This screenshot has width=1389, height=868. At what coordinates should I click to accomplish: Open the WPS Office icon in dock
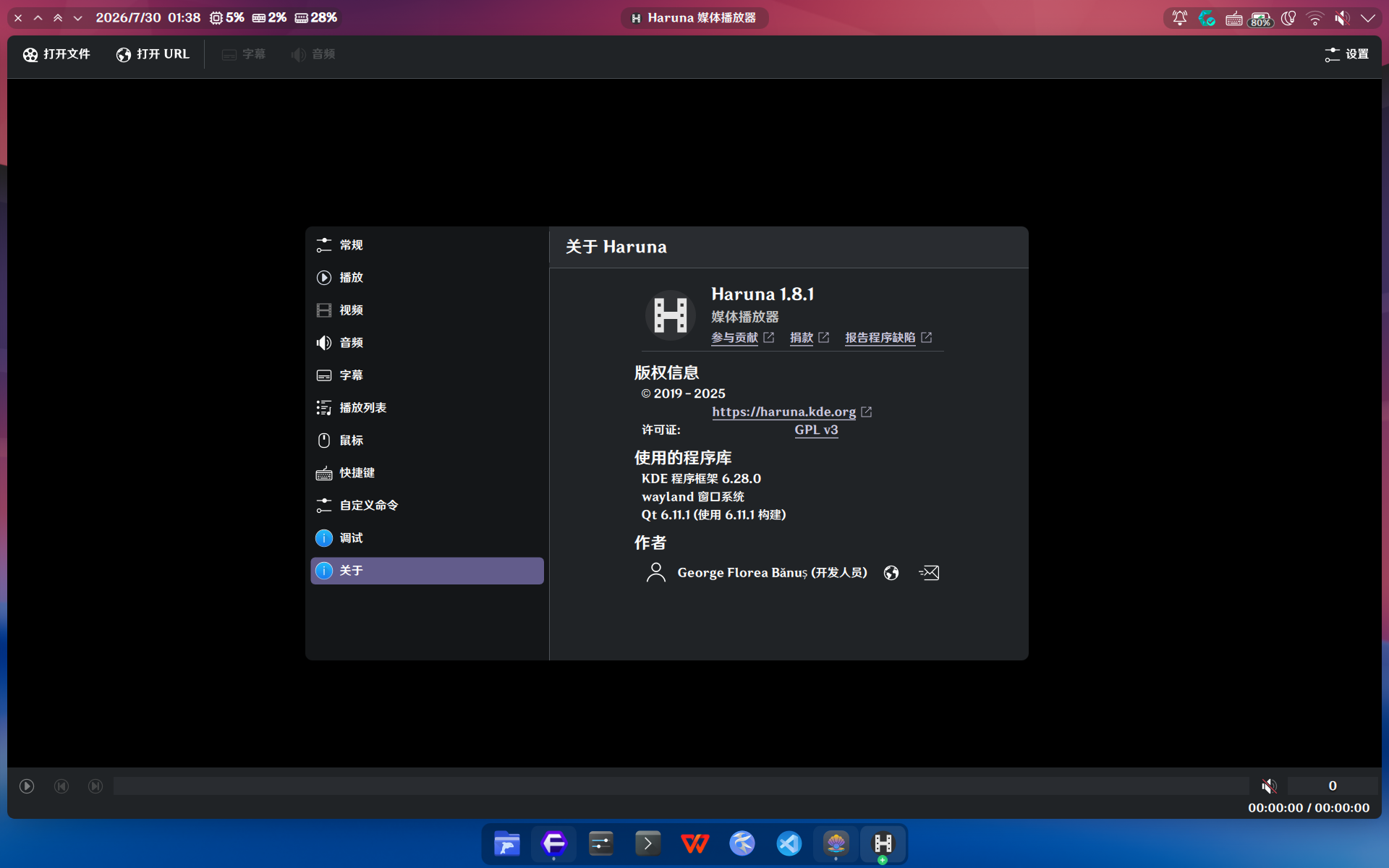695,843
